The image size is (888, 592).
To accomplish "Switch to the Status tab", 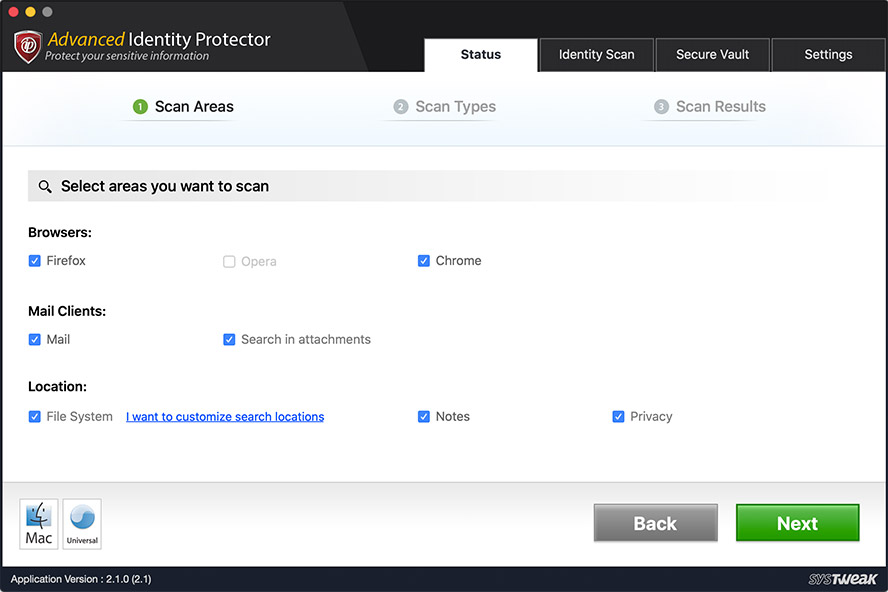I will pyautogui.click(x=481, y=55).
